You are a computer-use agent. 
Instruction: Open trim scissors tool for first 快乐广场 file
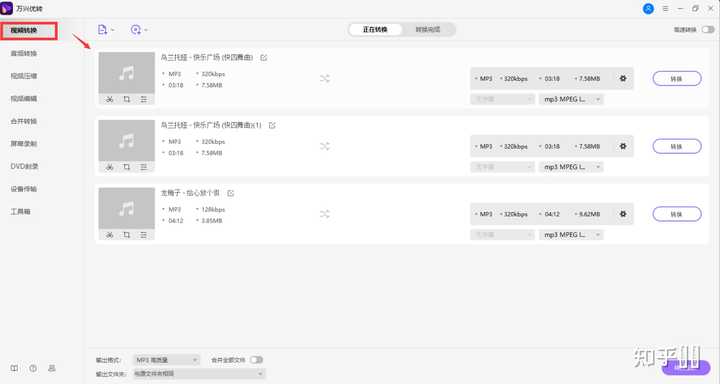click(x=109, y=99)
